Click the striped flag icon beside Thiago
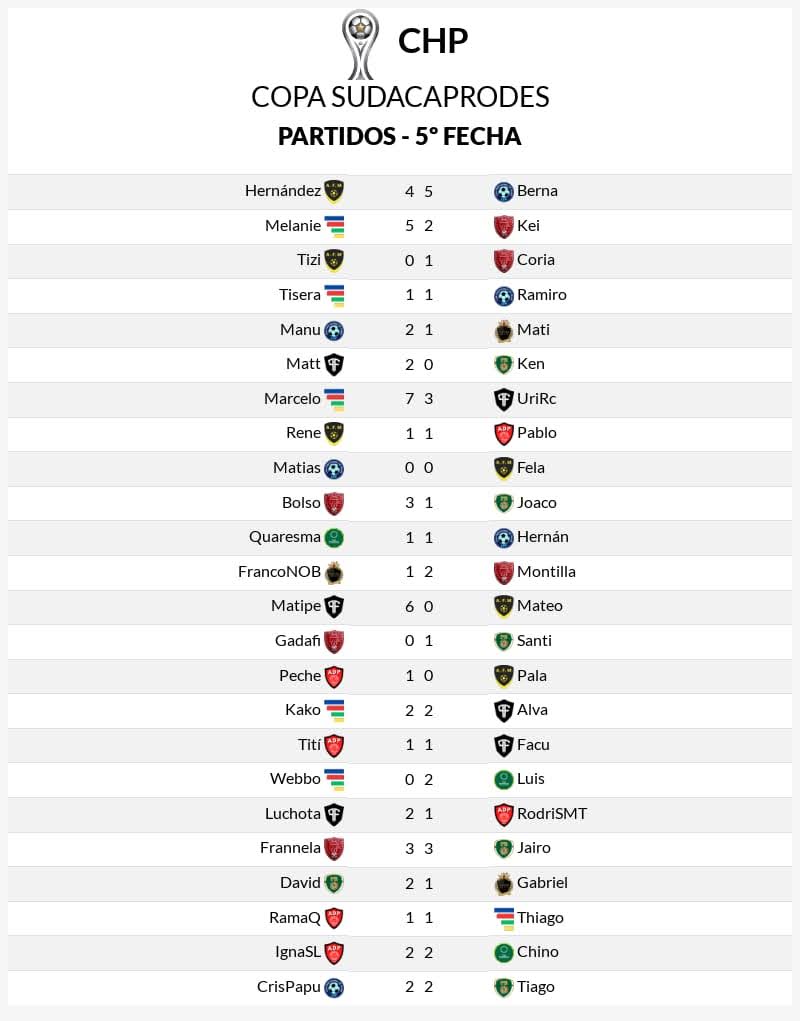Screen dimensions: 800x1021 pyautogui.click(x=504, y=918)
